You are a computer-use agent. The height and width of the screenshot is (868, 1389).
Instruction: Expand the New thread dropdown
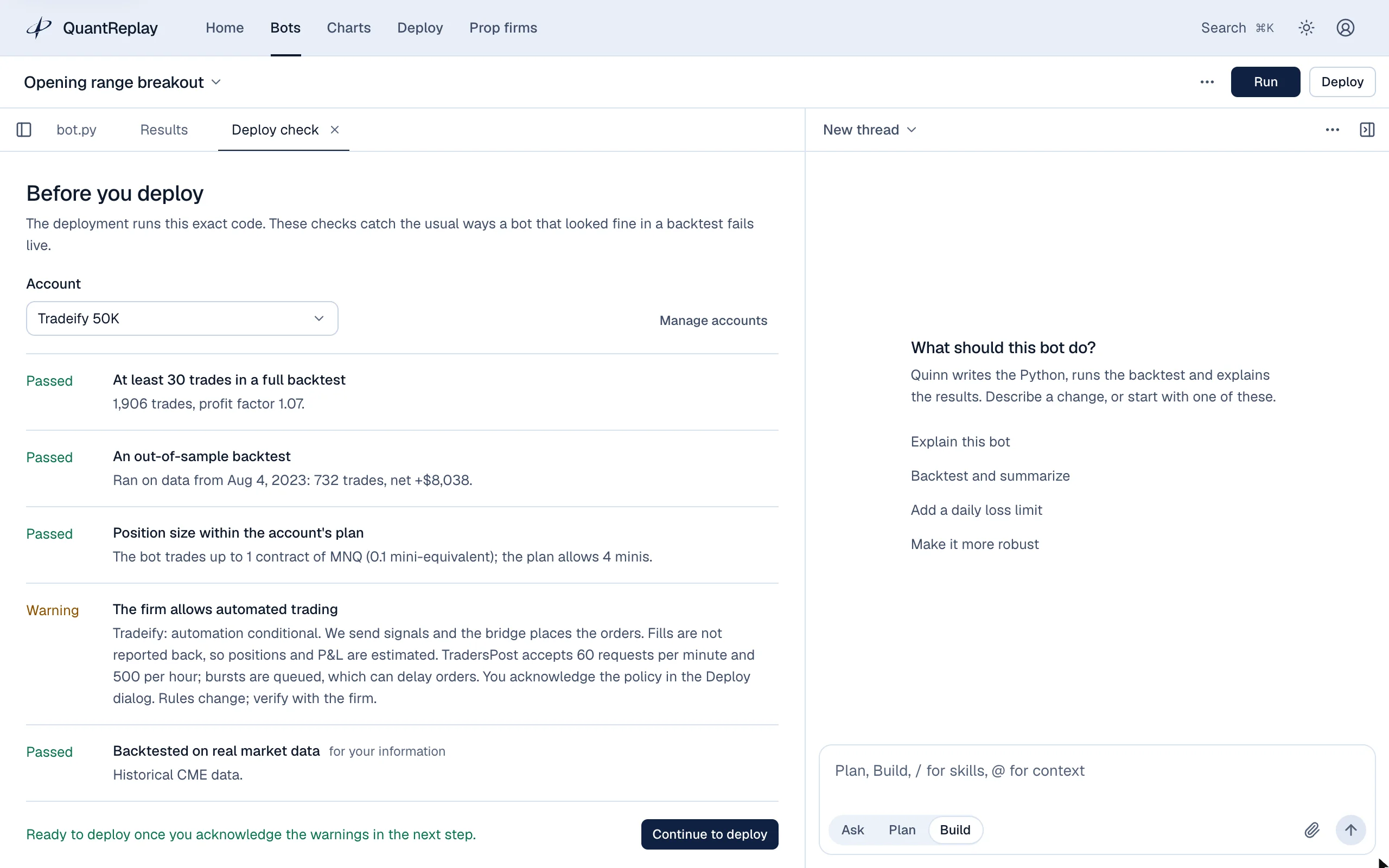pos(870,130)
